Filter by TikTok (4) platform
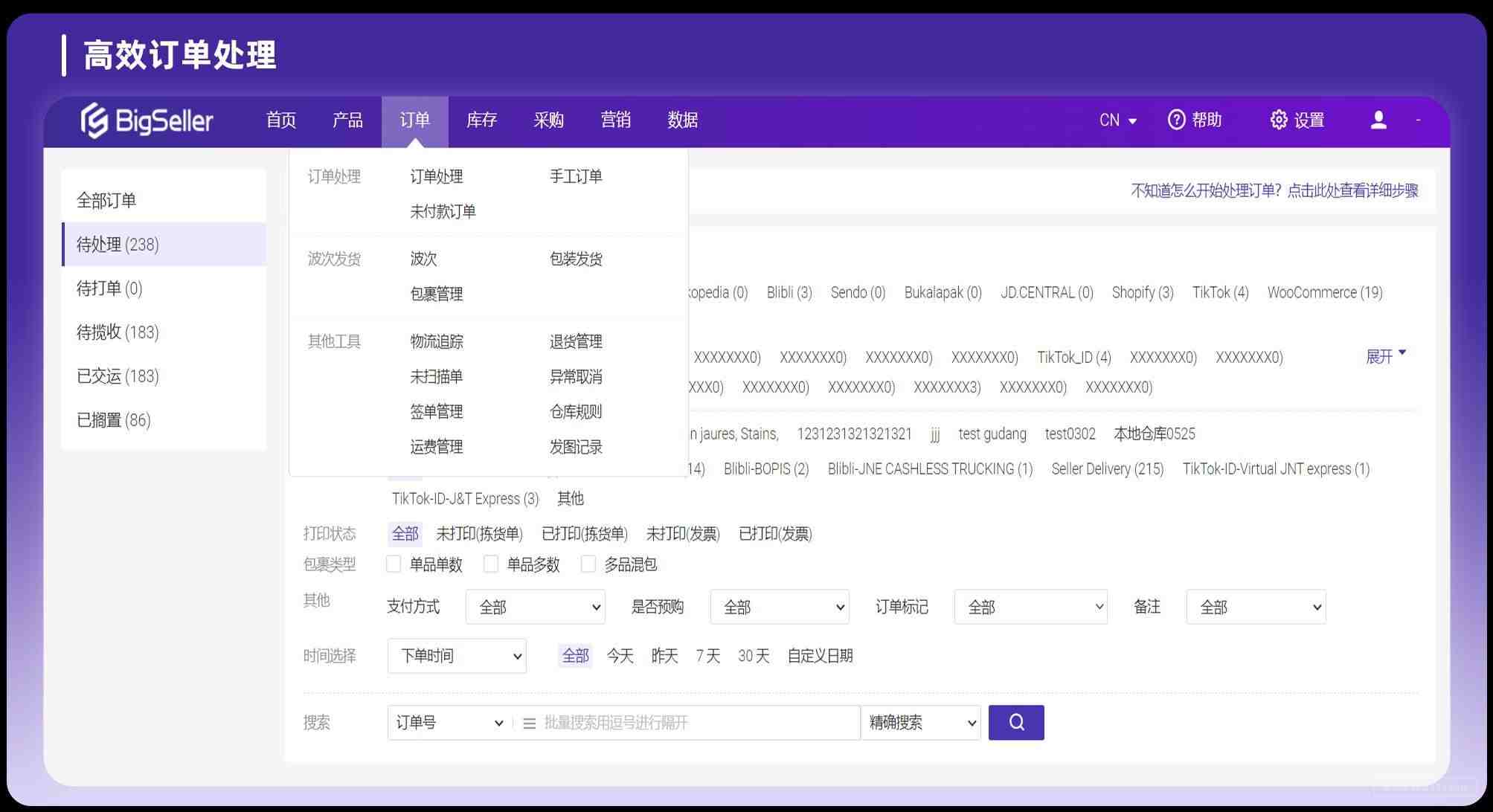 (x=1220, y=292)
